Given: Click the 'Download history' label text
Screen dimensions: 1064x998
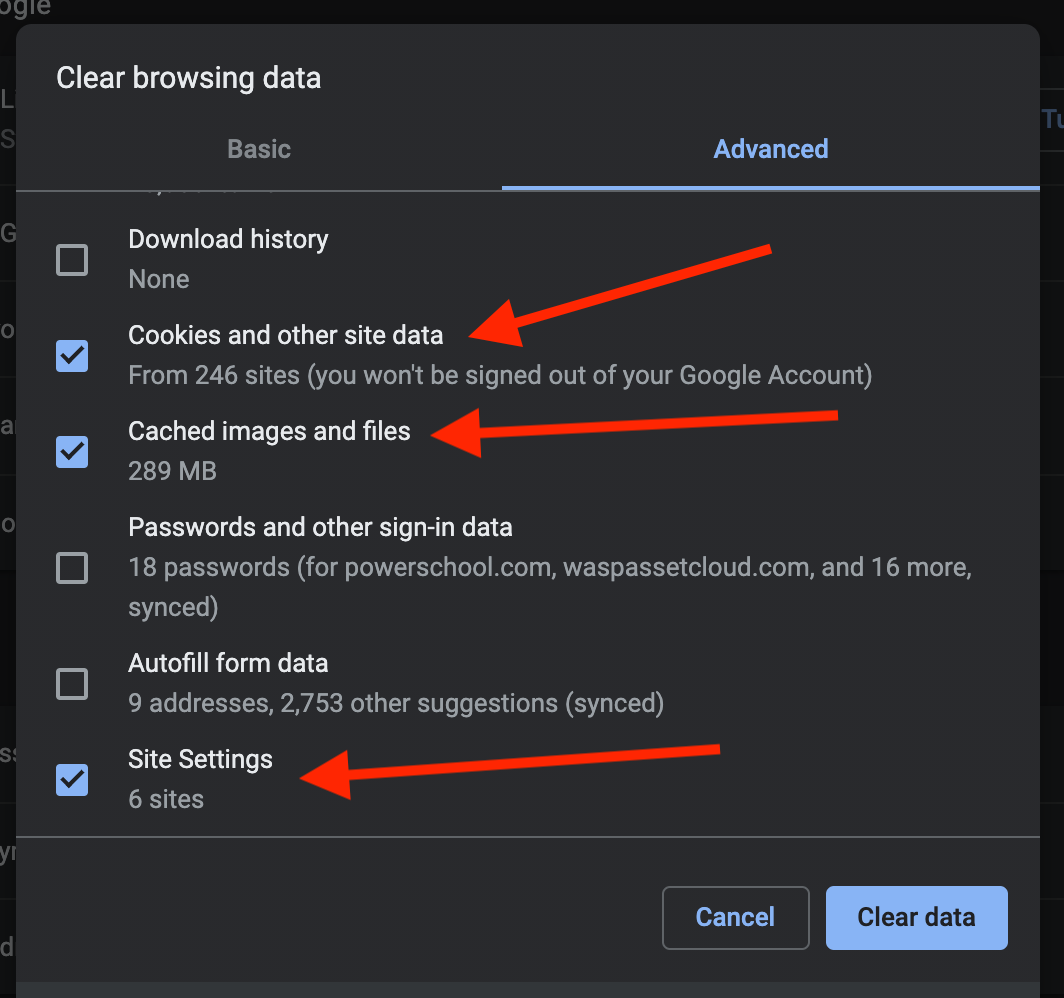Looking at the screenshot, I should click(228, 239).
